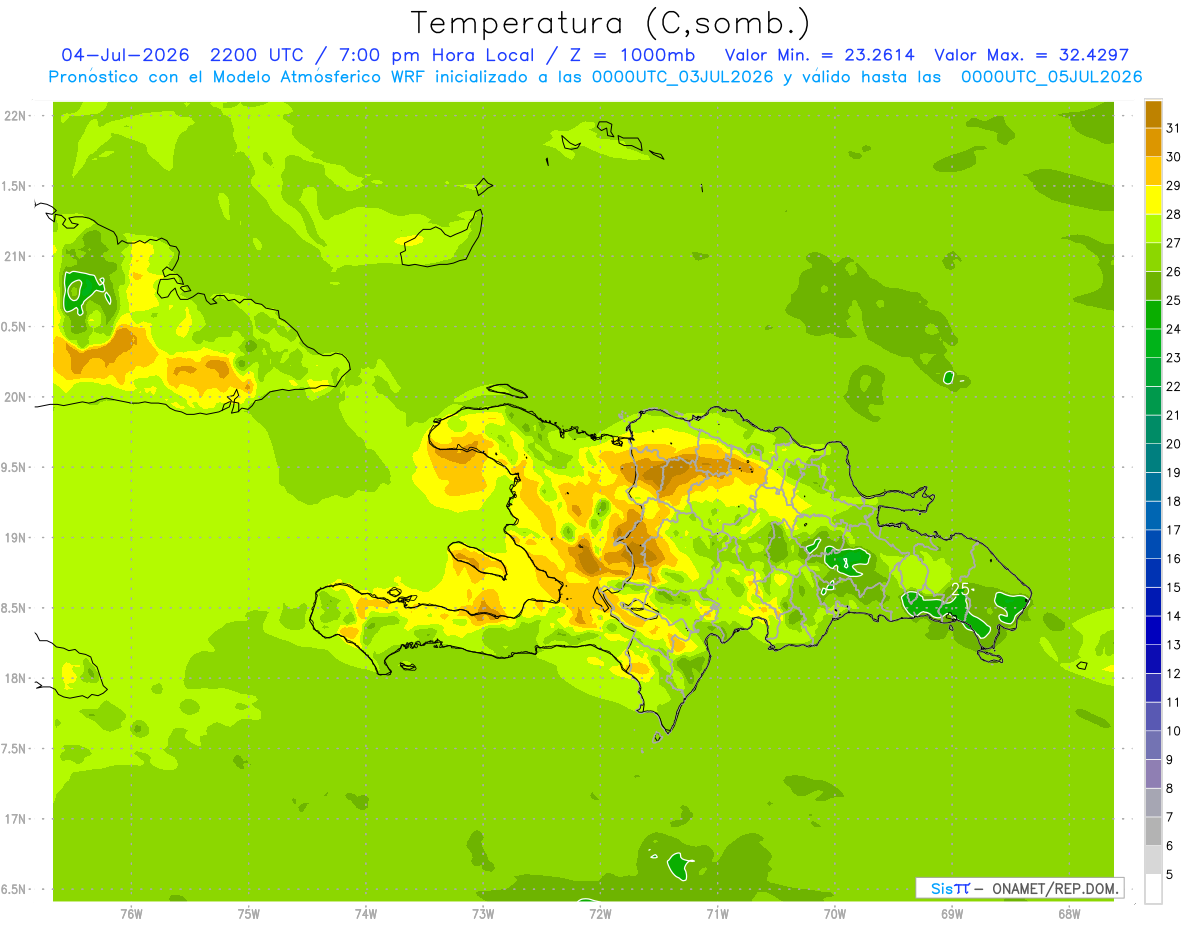The image size is (1200, 927).
Task: Select the 'Z = 1000mb' level text
Action: pyautogui.click(x=632, y=55)
